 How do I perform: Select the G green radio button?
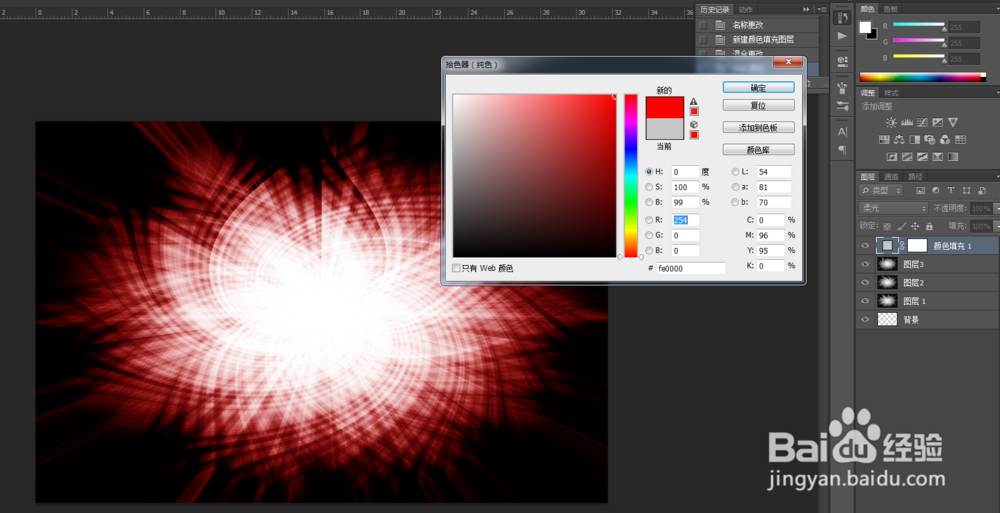(x=649, y=235)
